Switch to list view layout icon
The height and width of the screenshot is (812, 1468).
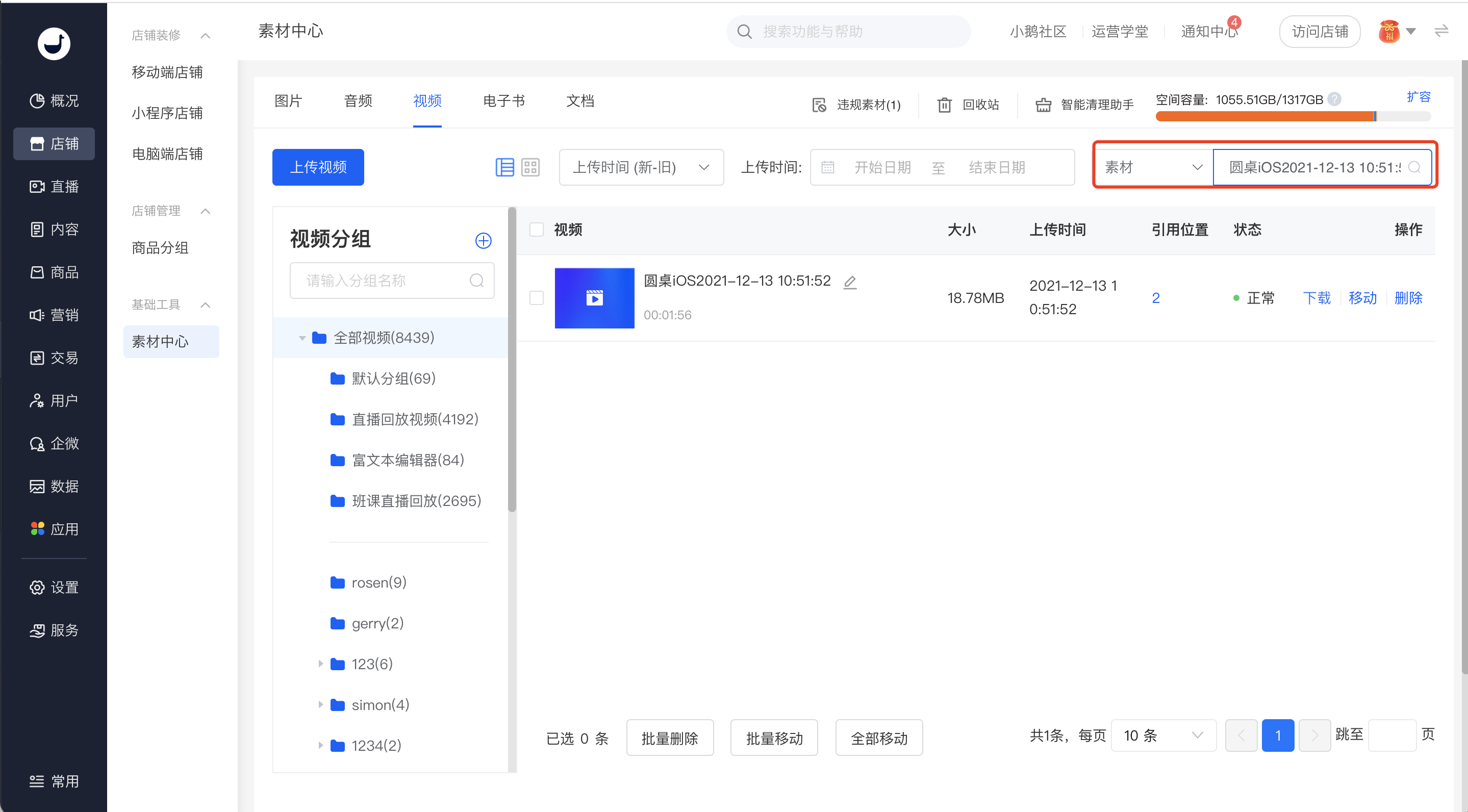click(504, 167)
